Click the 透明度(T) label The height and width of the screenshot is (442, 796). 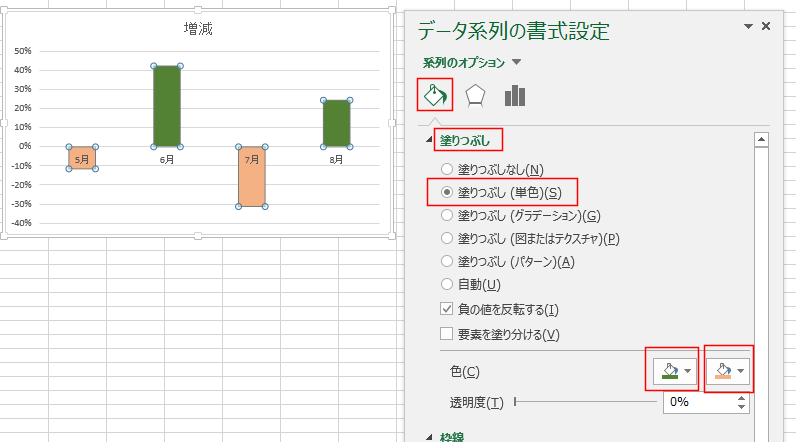click(x=476, y=402)
